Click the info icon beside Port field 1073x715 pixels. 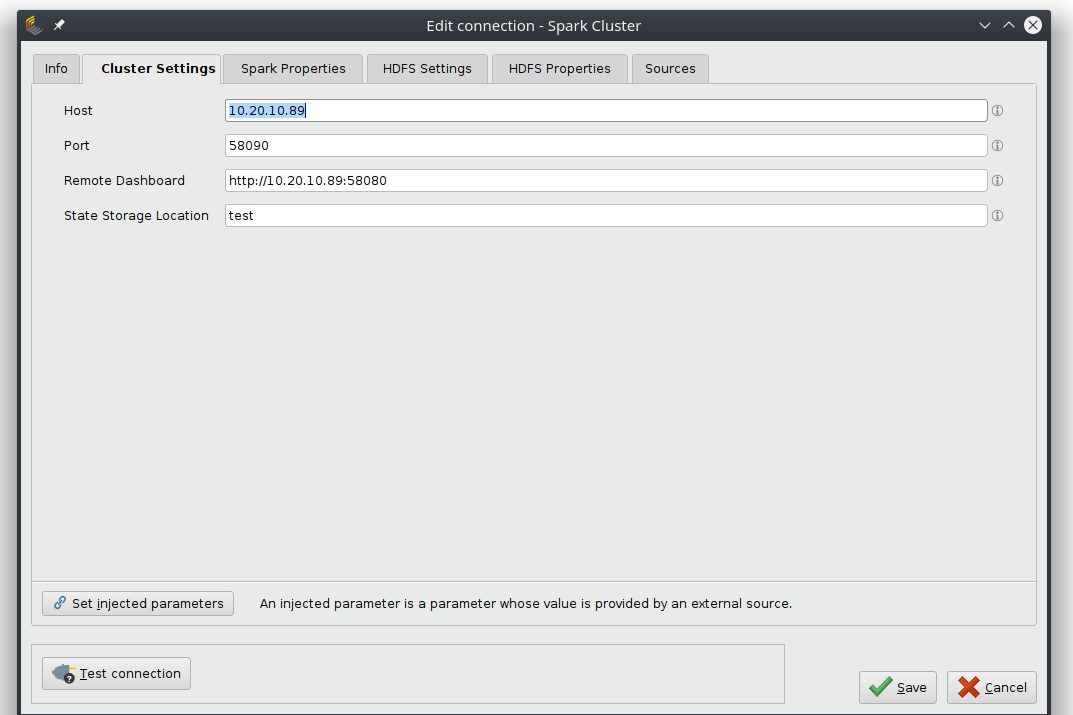tap(997, 146)
